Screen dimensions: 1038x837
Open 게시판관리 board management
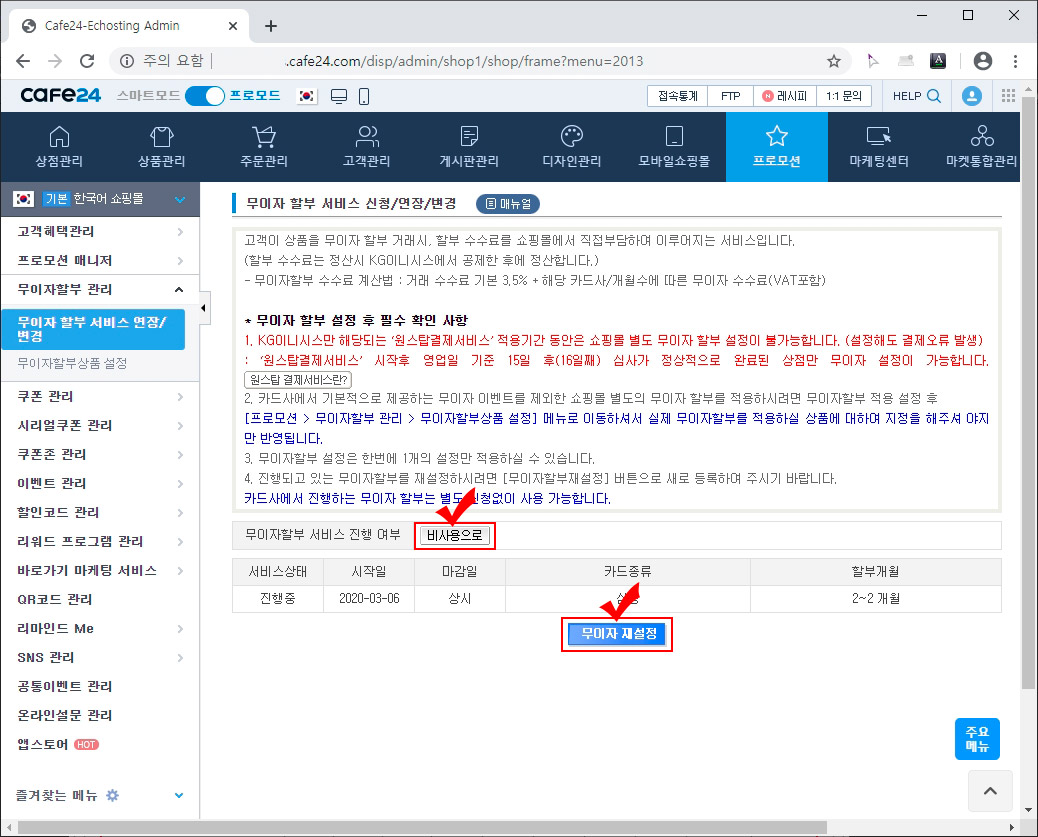(x=469, y=146)
